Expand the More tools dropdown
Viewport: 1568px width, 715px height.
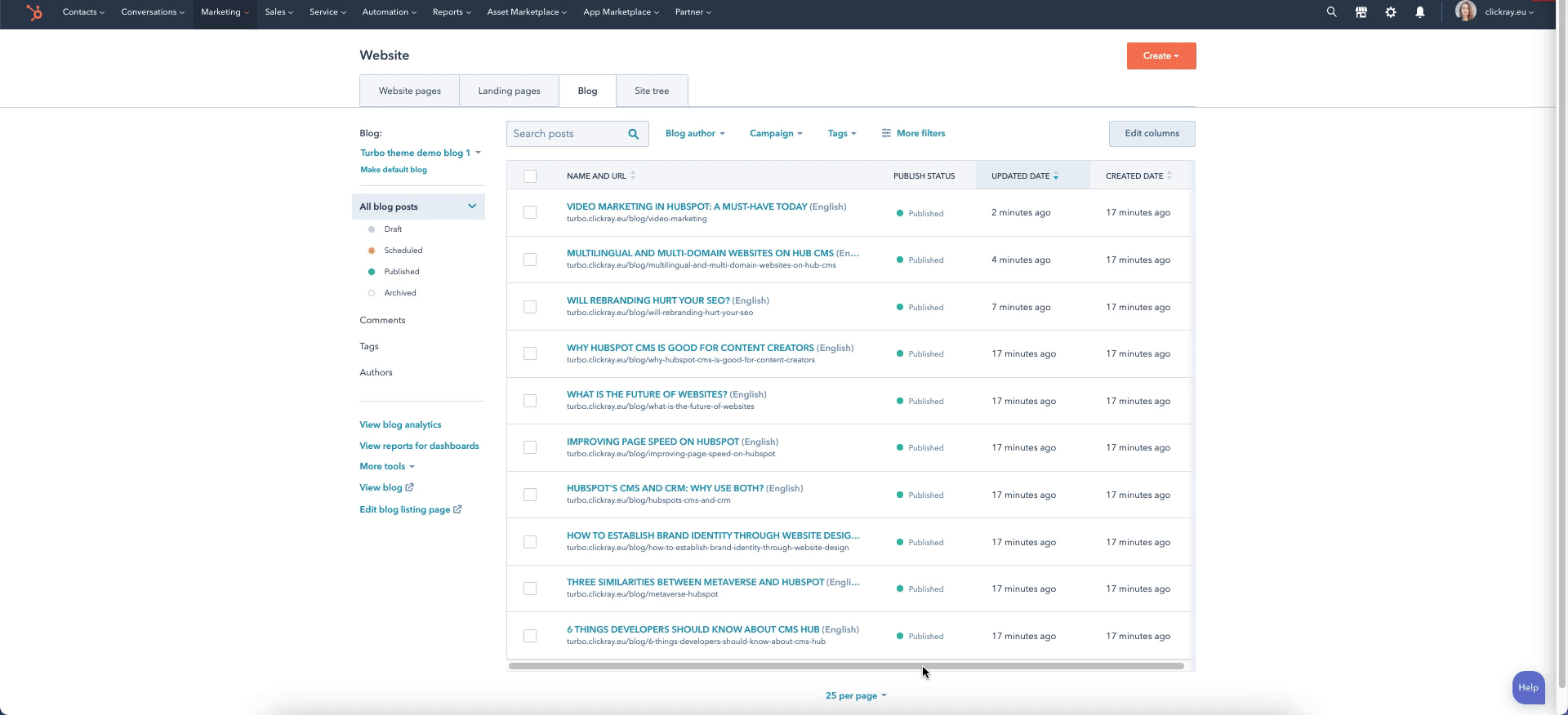coord(387,466)
